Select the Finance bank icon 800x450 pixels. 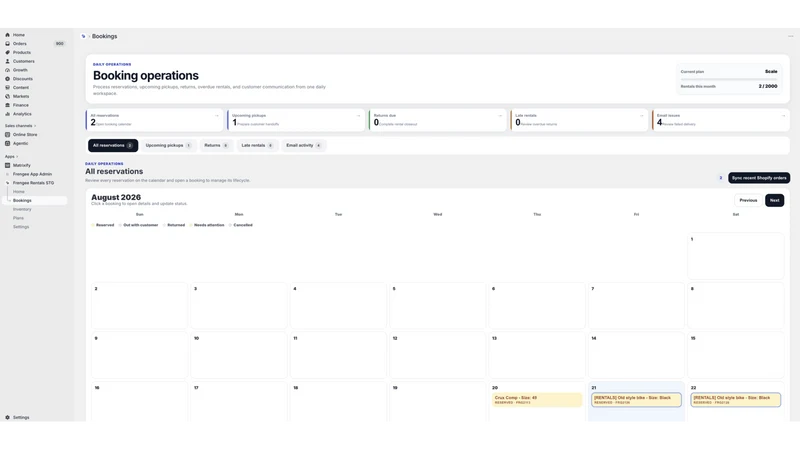(8, 105)
